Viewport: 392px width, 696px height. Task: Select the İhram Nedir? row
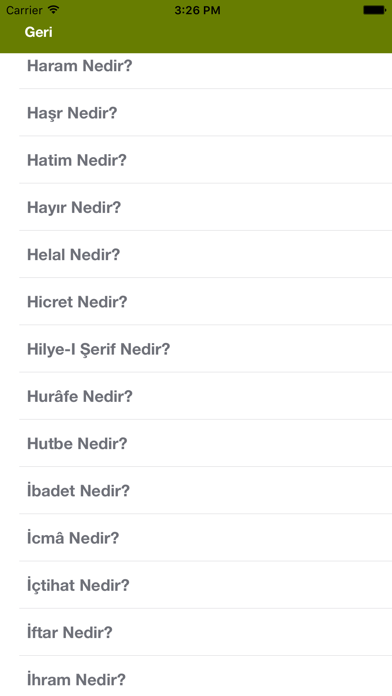coord(196,676)
